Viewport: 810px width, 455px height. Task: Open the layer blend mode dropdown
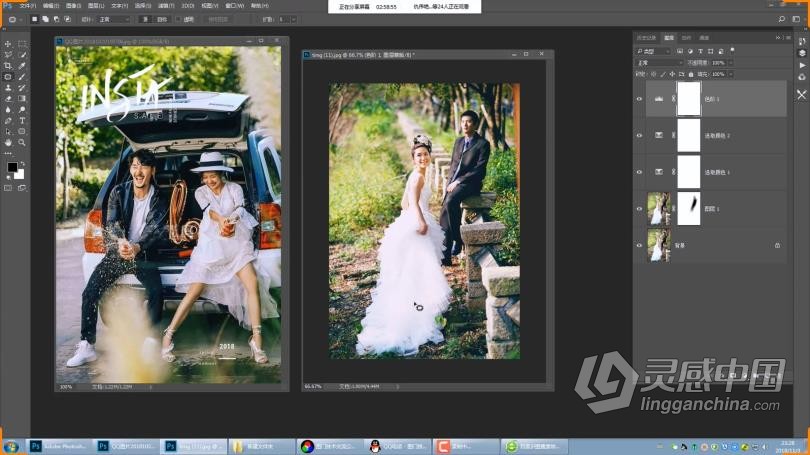(x=660, y=62)
